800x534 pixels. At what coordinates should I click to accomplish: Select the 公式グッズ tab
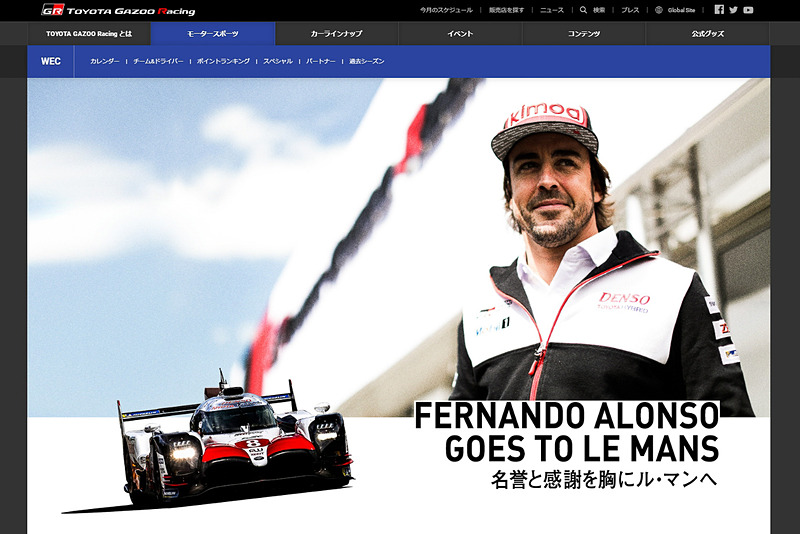(708, 34)
